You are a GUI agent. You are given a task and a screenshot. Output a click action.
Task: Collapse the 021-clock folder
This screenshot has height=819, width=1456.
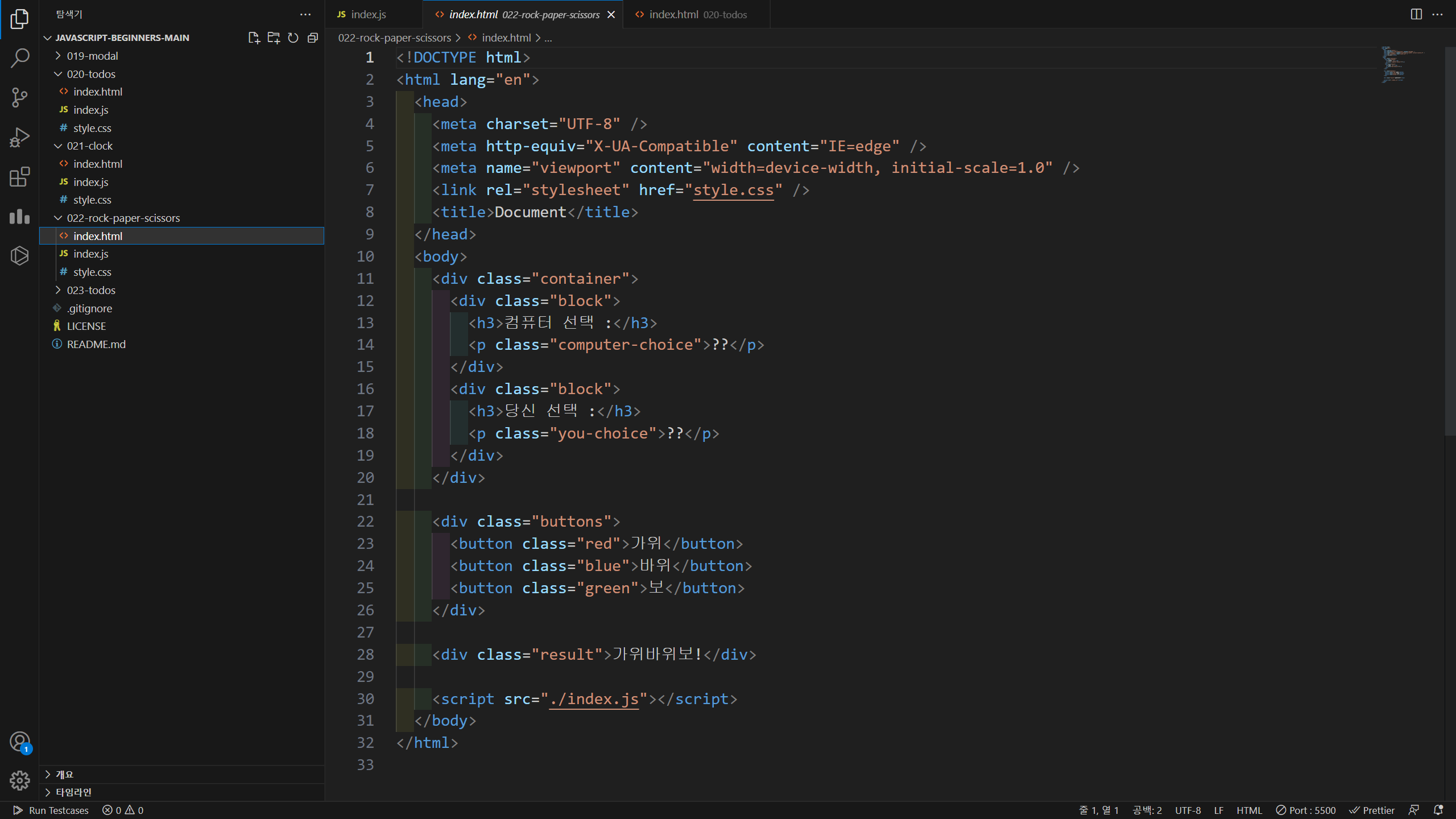(x=89, y=146)
